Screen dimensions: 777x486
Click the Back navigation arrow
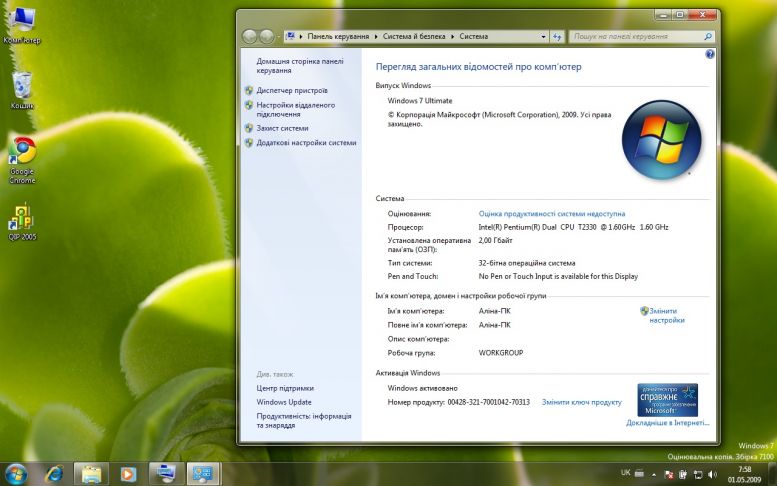pos(250,36)
